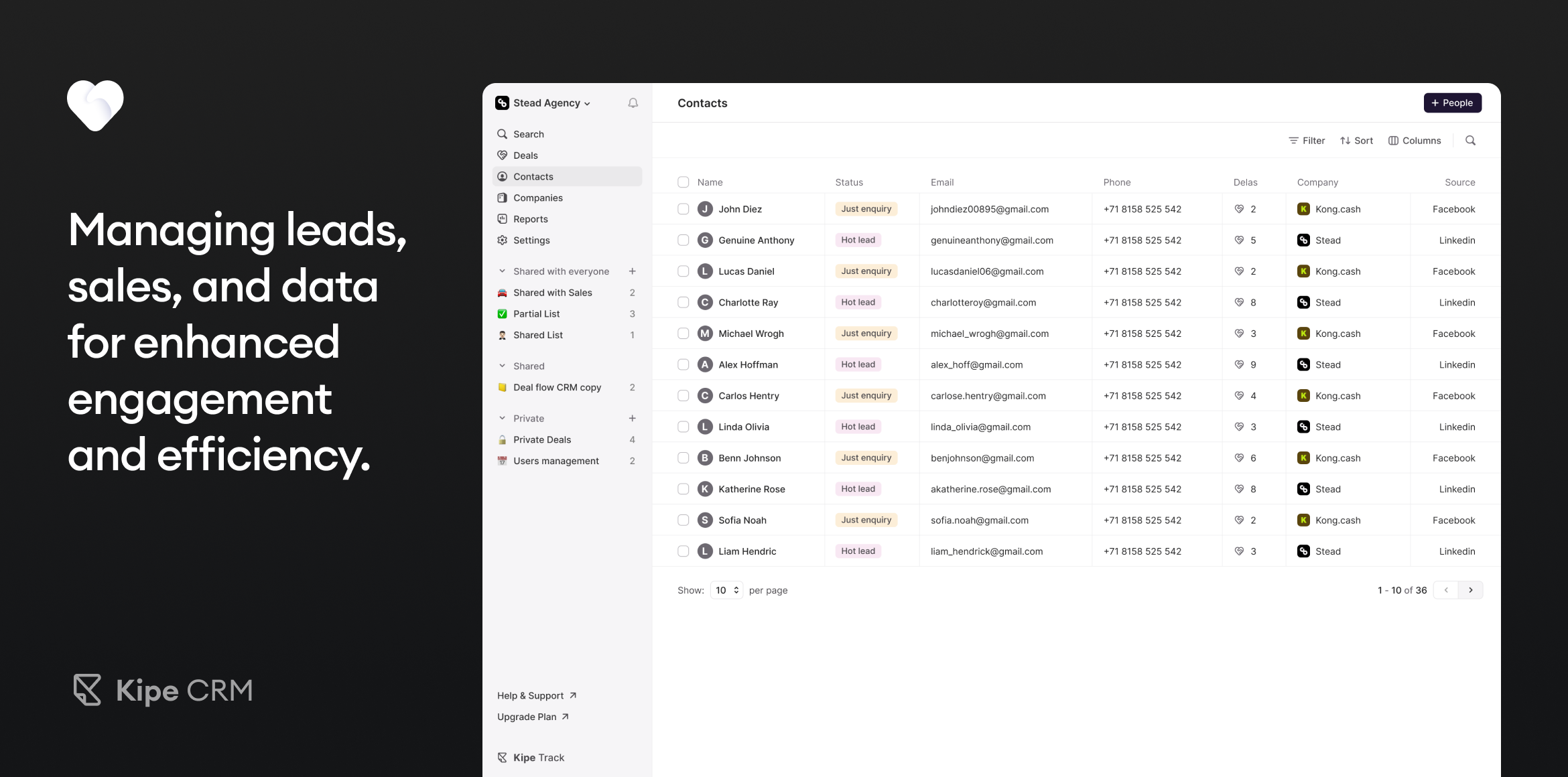Click the Search icon in sidebar
Viewport: 1568px width, 777px height.
click(502, 134)
